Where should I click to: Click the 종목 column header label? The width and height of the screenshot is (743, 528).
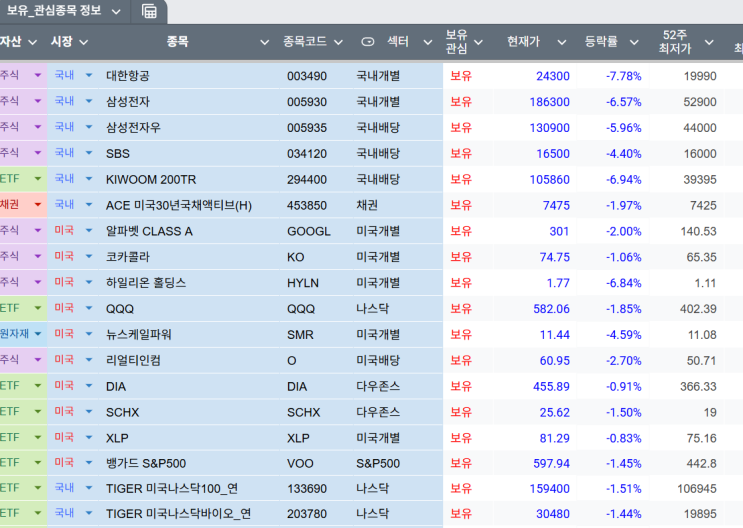[x=178, y=42]
